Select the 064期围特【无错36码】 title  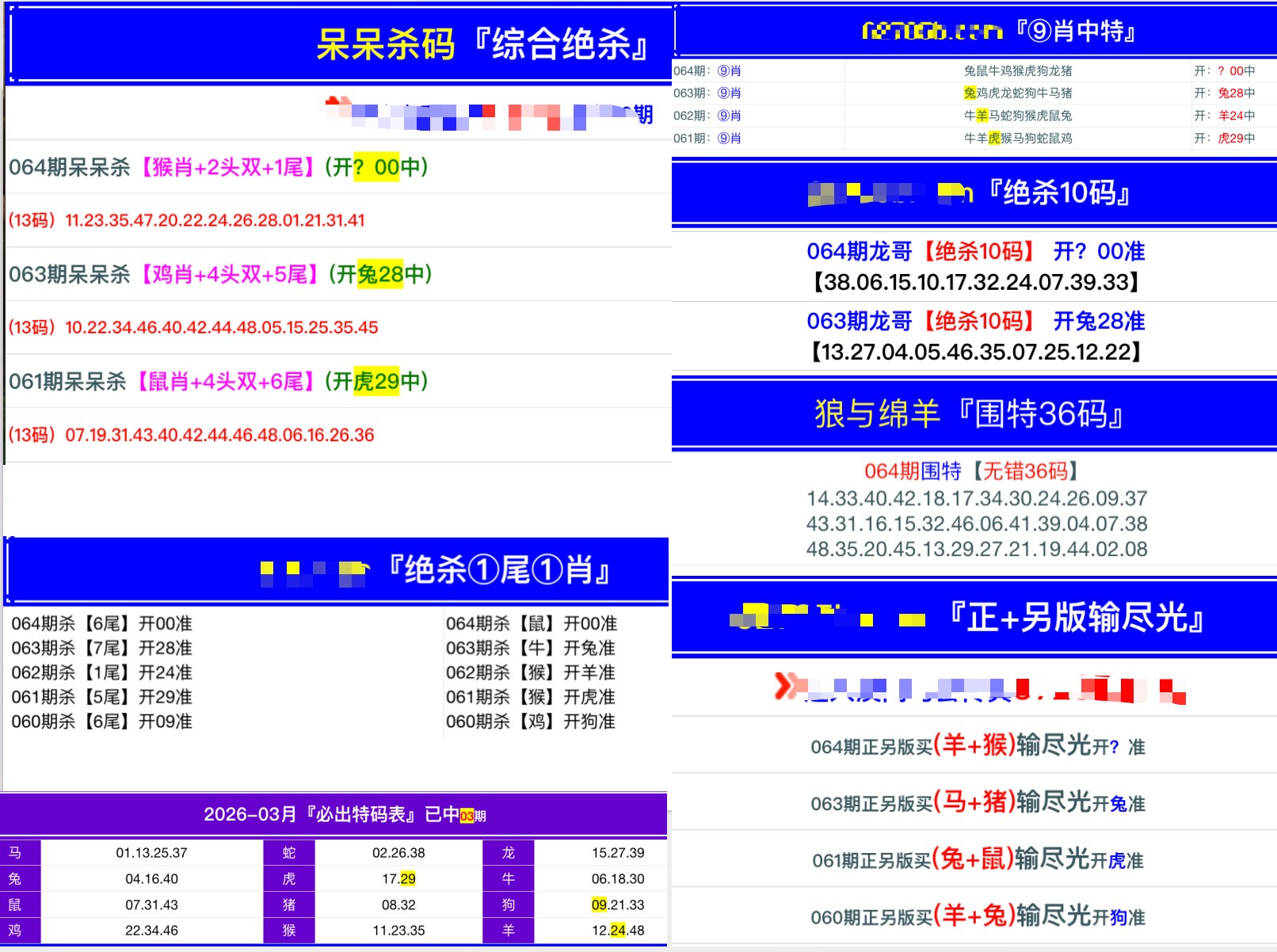(x=971, y=471)
